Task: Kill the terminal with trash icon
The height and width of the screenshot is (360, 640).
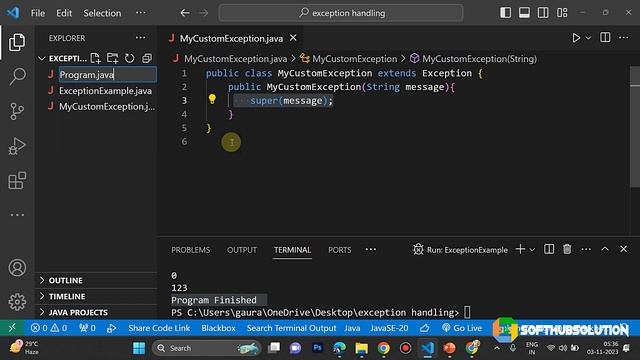Action: [567, 249]
